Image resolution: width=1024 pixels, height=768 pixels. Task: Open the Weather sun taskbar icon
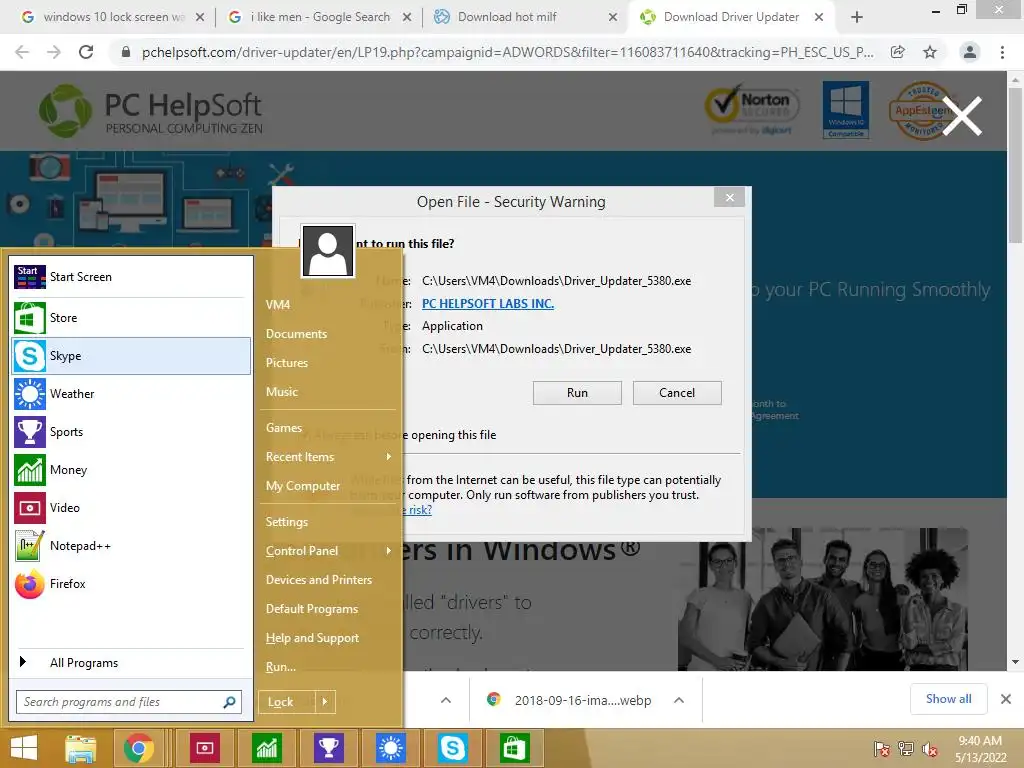coord(391,748)
